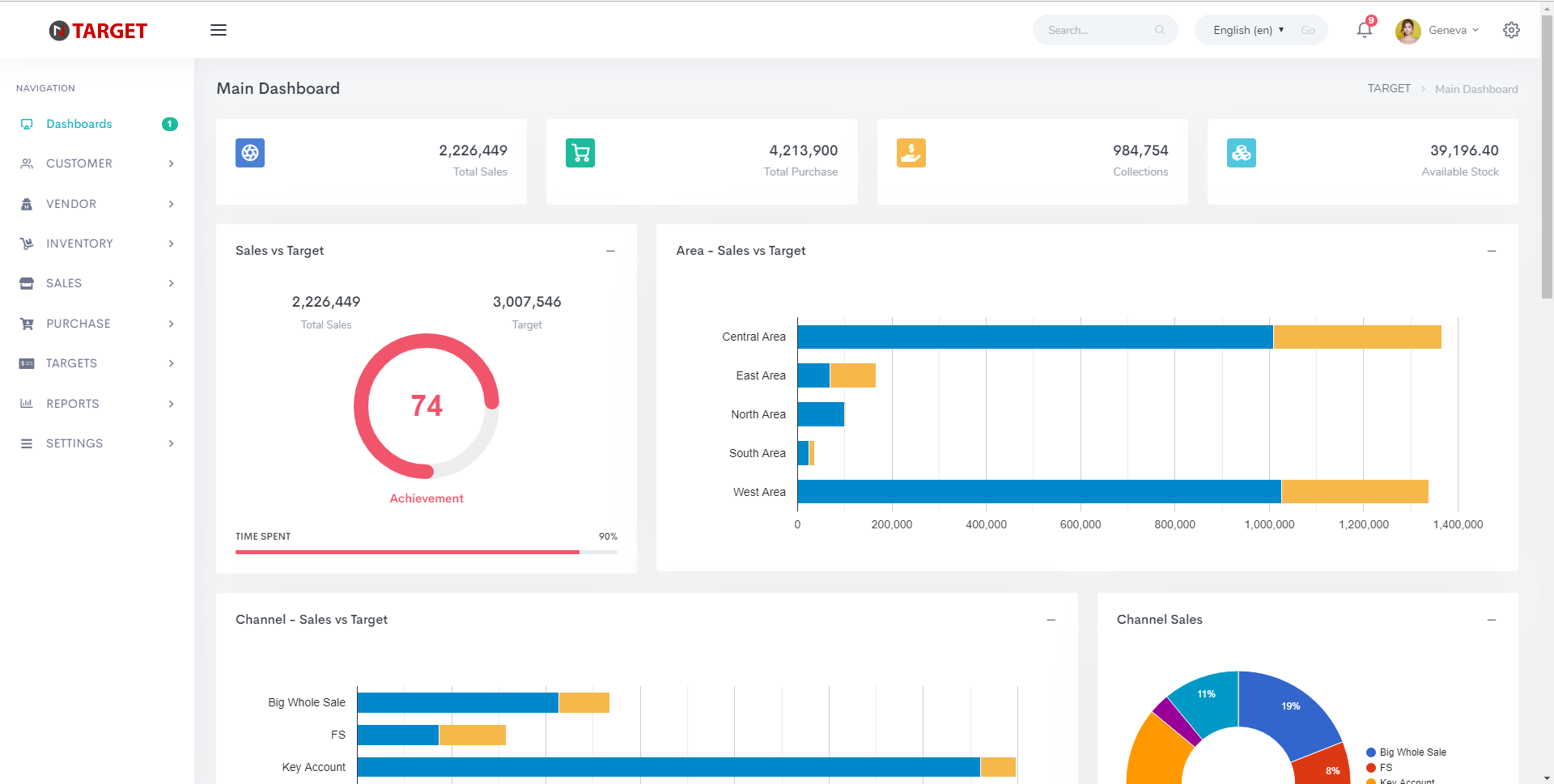Click the Collections hand-money icon
The height and width of the screenshot is (784, 1554).
pyautogui.click(x=911, y=152)
